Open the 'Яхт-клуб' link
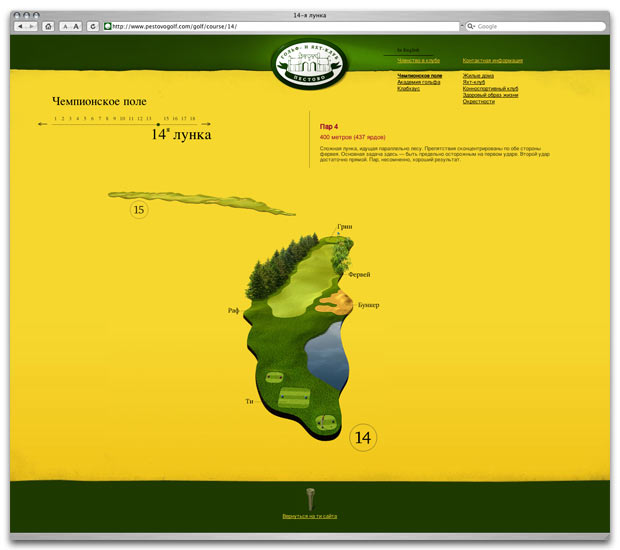Image resolution: width=620 pixels, height=550 pixels. (x=476, y=82)
